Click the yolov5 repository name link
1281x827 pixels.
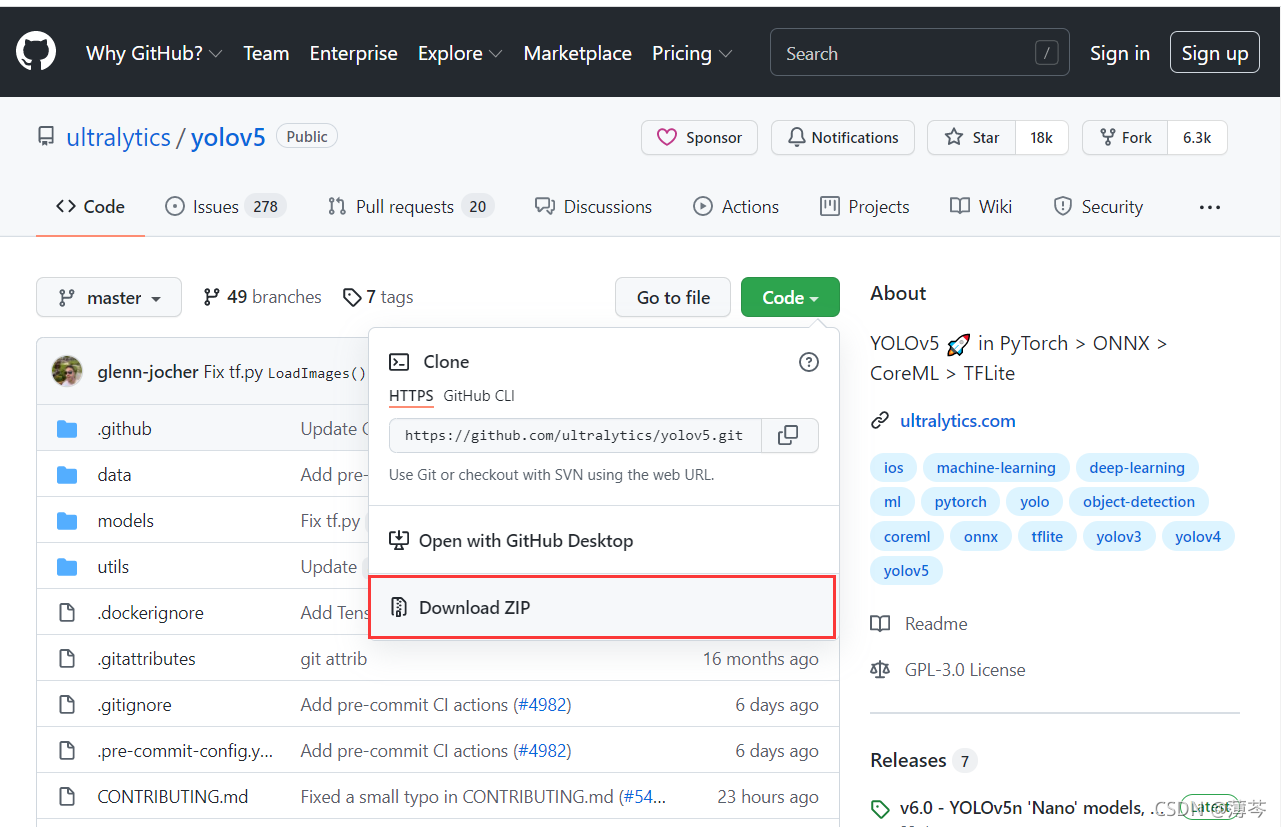(x=228, y=137)
